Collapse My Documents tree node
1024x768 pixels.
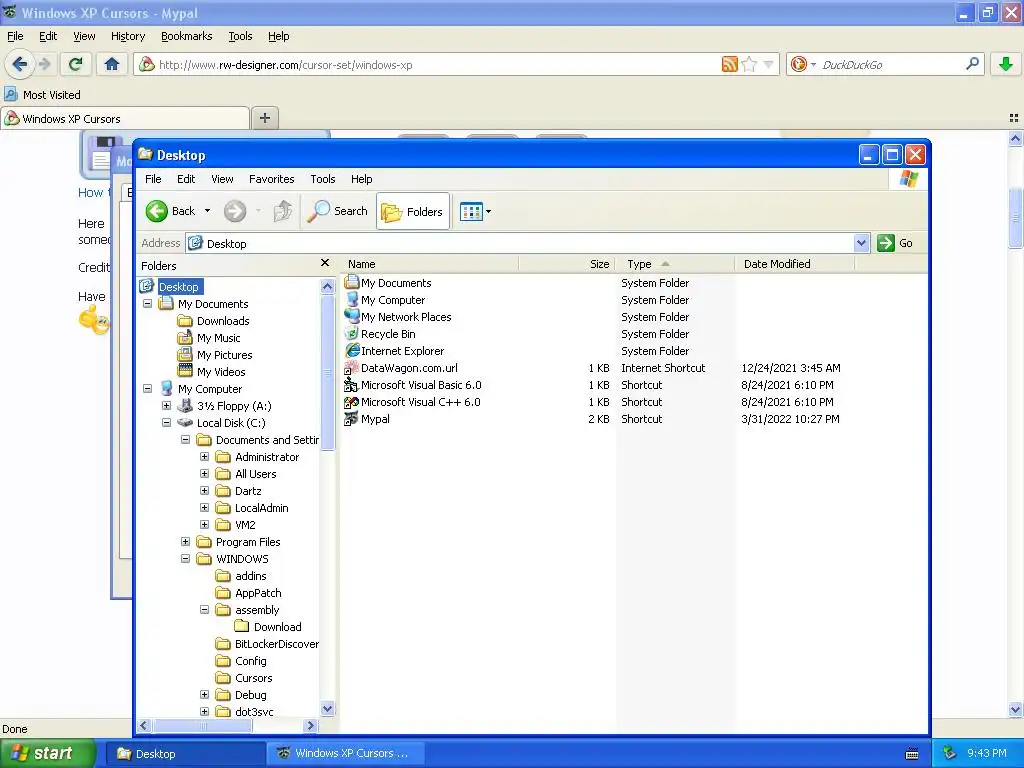coord(148,304)
